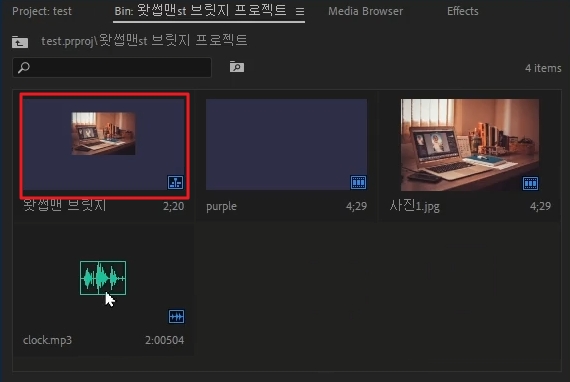The width and height of the screenshot is (570, 382).
Task: Open the Media Browser tab
Action: coord(365,11)
